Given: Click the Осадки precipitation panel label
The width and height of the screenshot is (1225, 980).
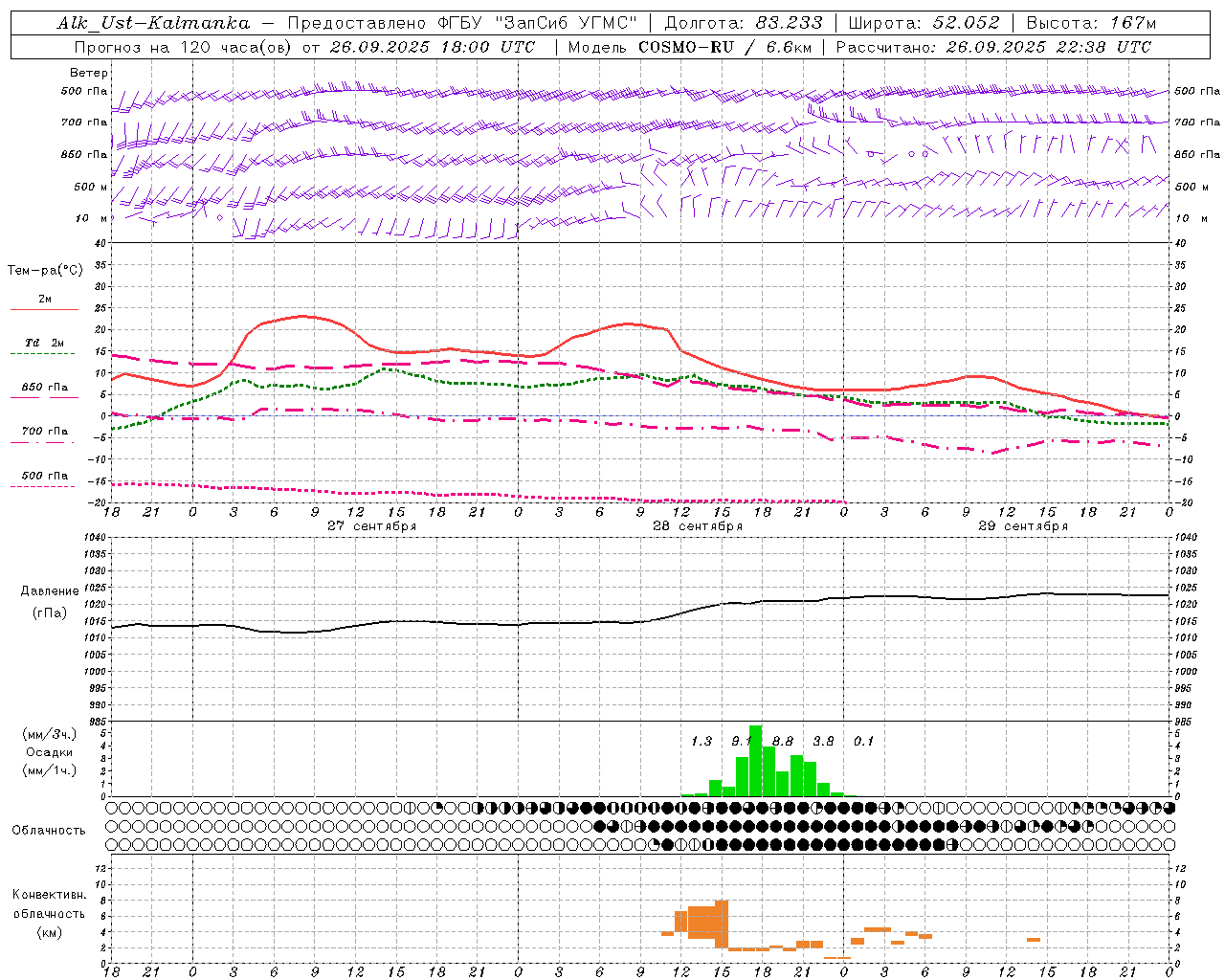Looking at the screenshot, I should (50, 752).
